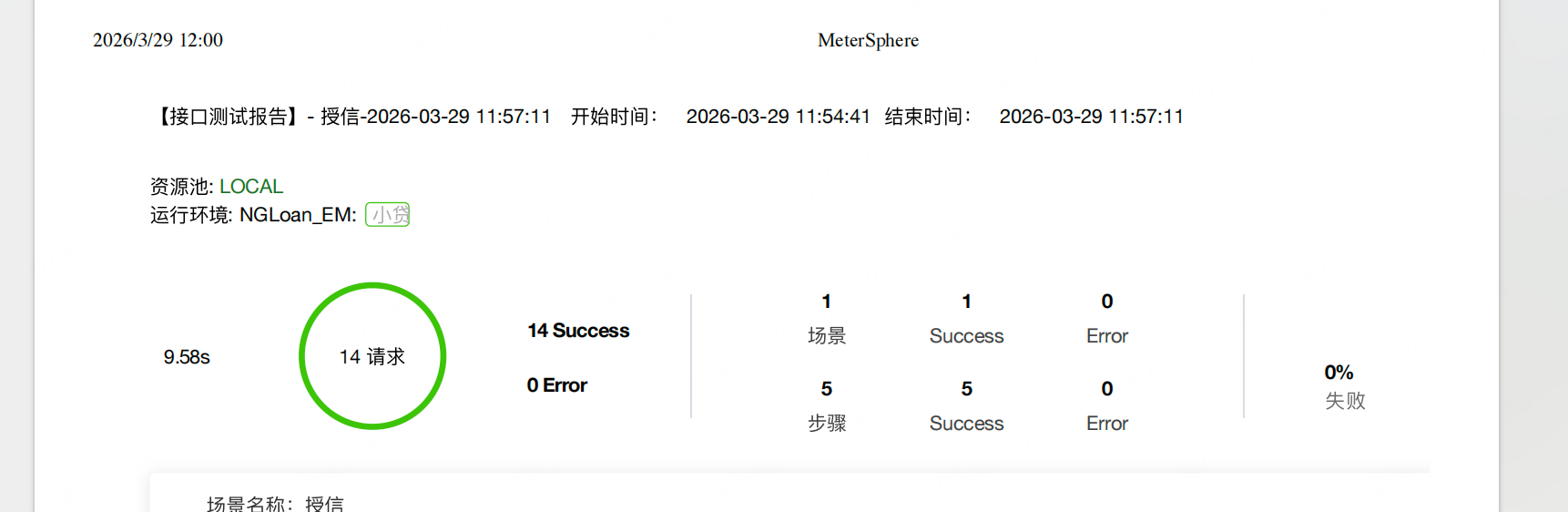Click the bold 0 Error request total
Image resolution: width=1568 pixels, height=512 pixels.
[x=556, y=385]
